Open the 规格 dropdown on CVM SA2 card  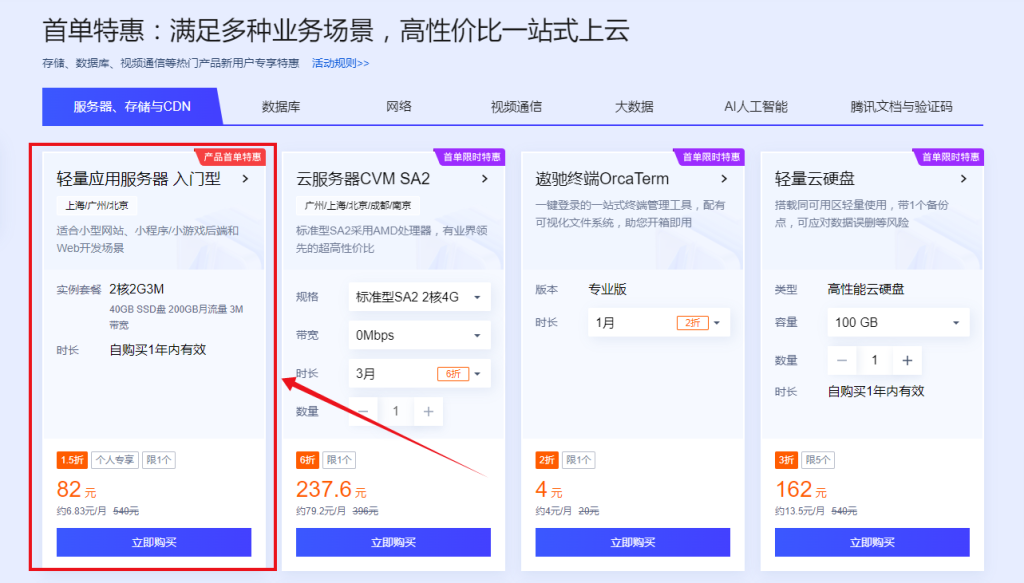coord(419,296)
